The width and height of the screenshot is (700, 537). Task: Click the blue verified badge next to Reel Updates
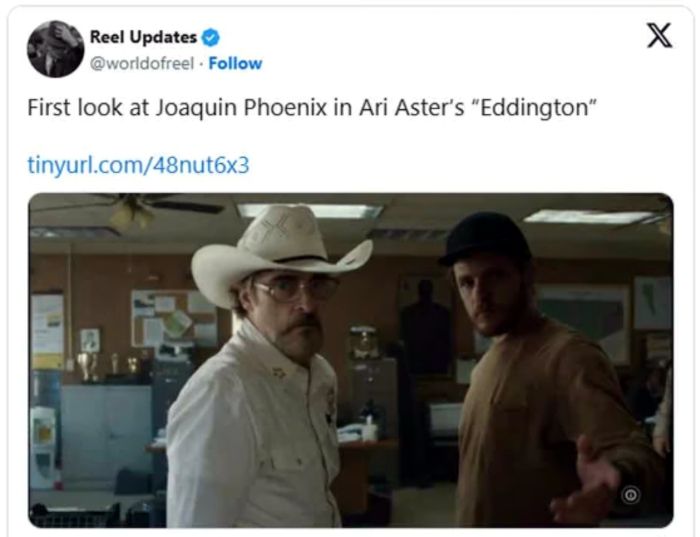coord(211,37)
